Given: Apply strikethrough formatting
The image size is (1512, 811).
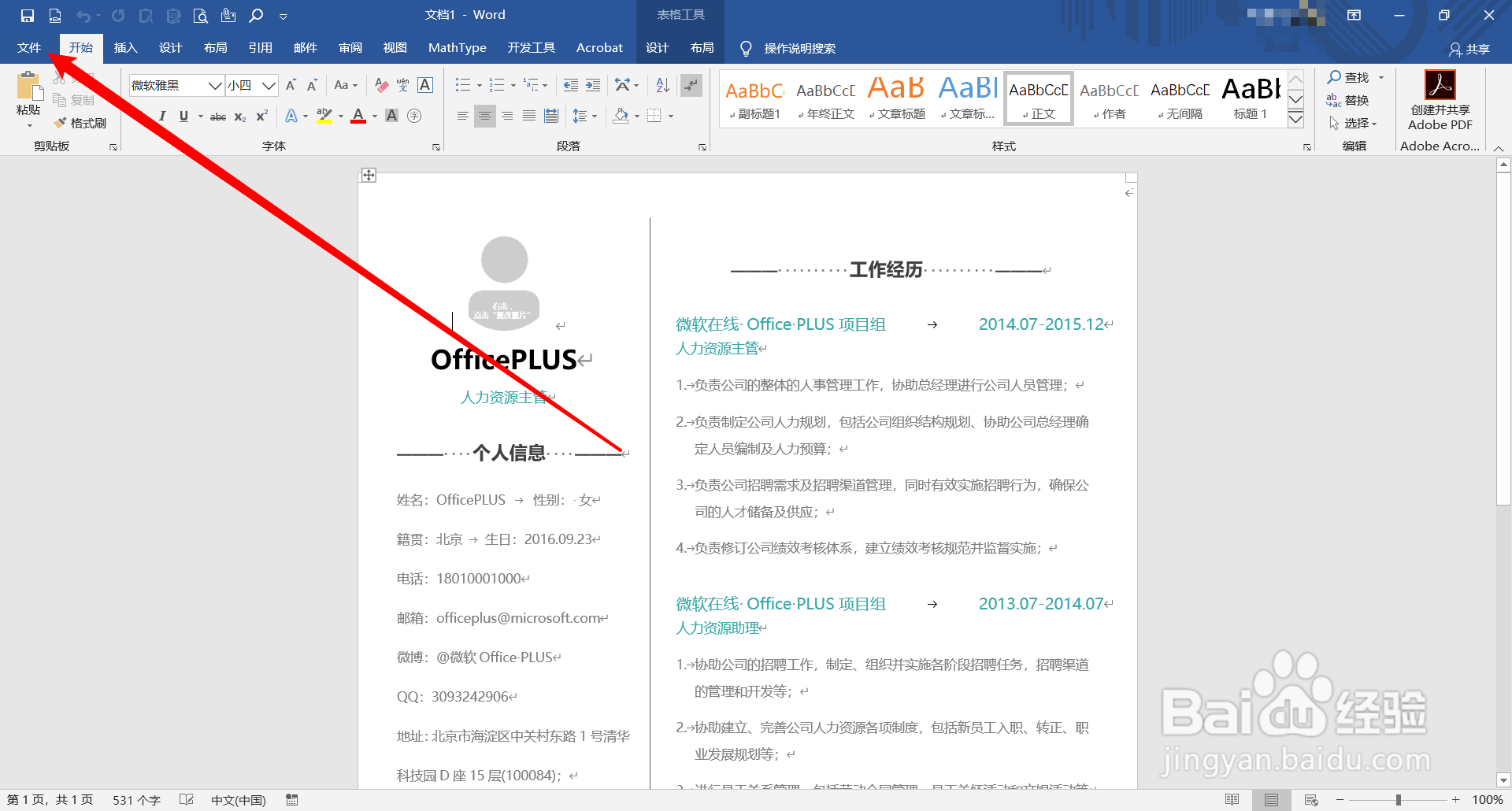Looking at the screenshot, I should click(217, 116).
